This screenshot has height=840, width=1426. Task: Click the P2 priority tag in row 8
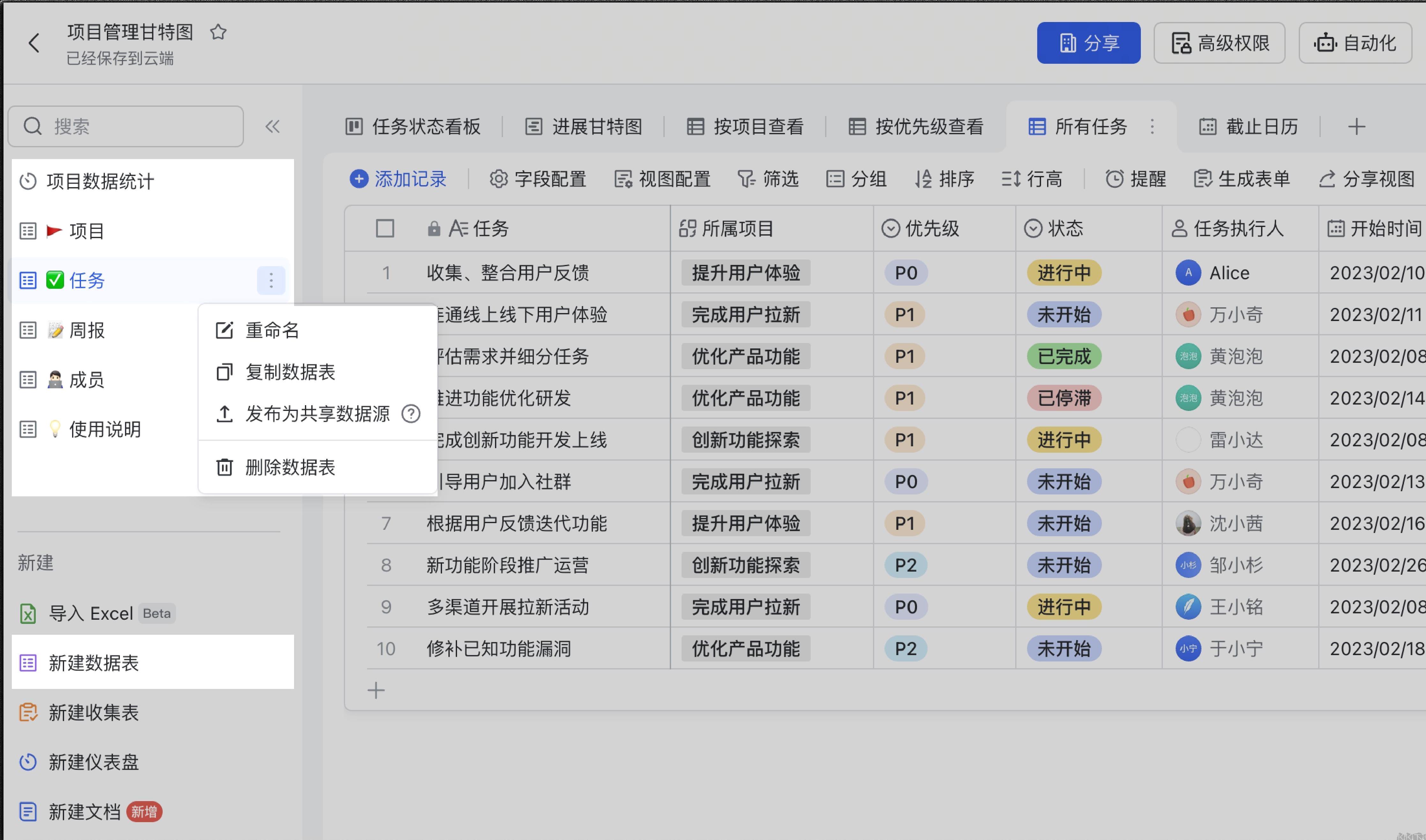coord(905,565)
